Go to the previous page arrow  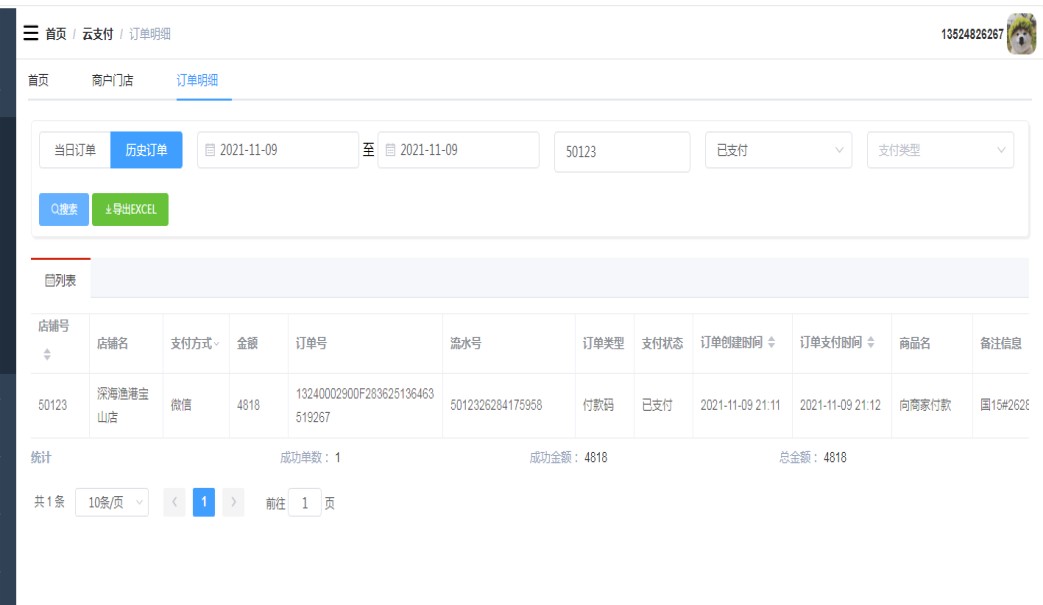[174, 503]
